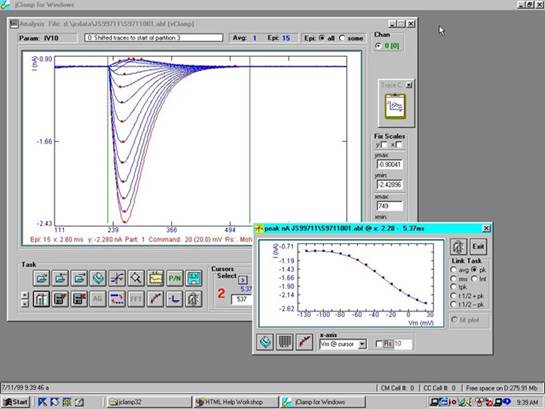Screen dimensions: 545x409
Task: Select Chan 0 radio button
Action: 379,46
